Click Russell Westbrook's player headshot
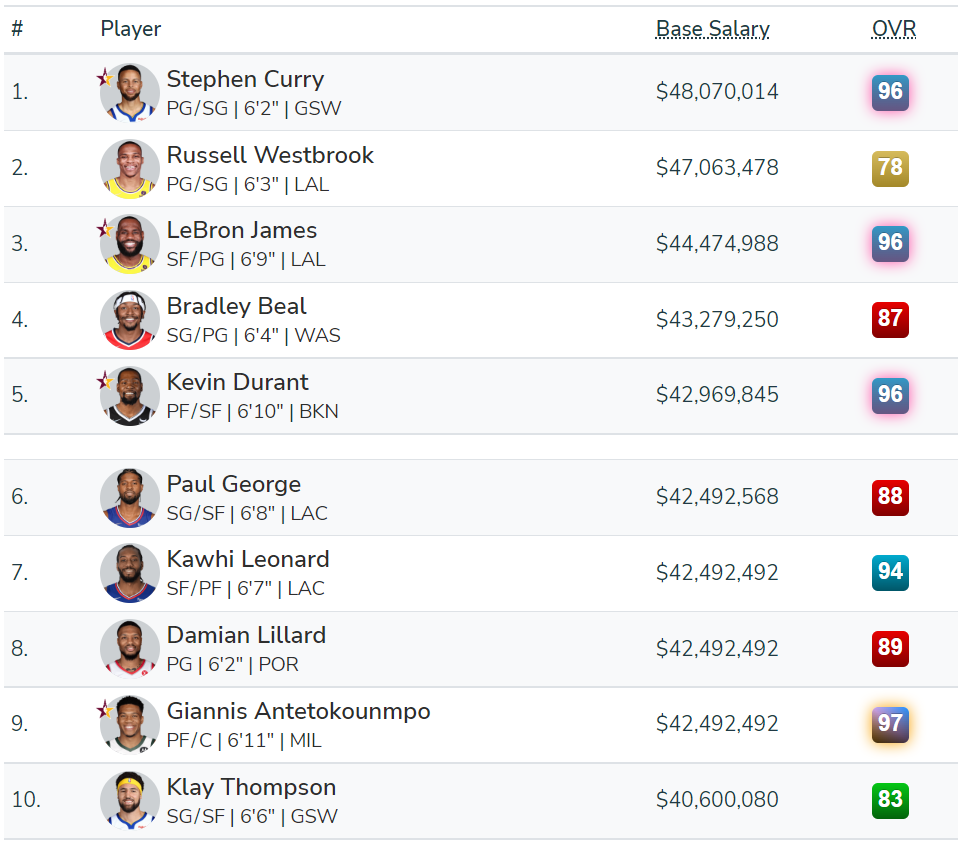This screenshot has width=975, height=847. coord(129,169)
